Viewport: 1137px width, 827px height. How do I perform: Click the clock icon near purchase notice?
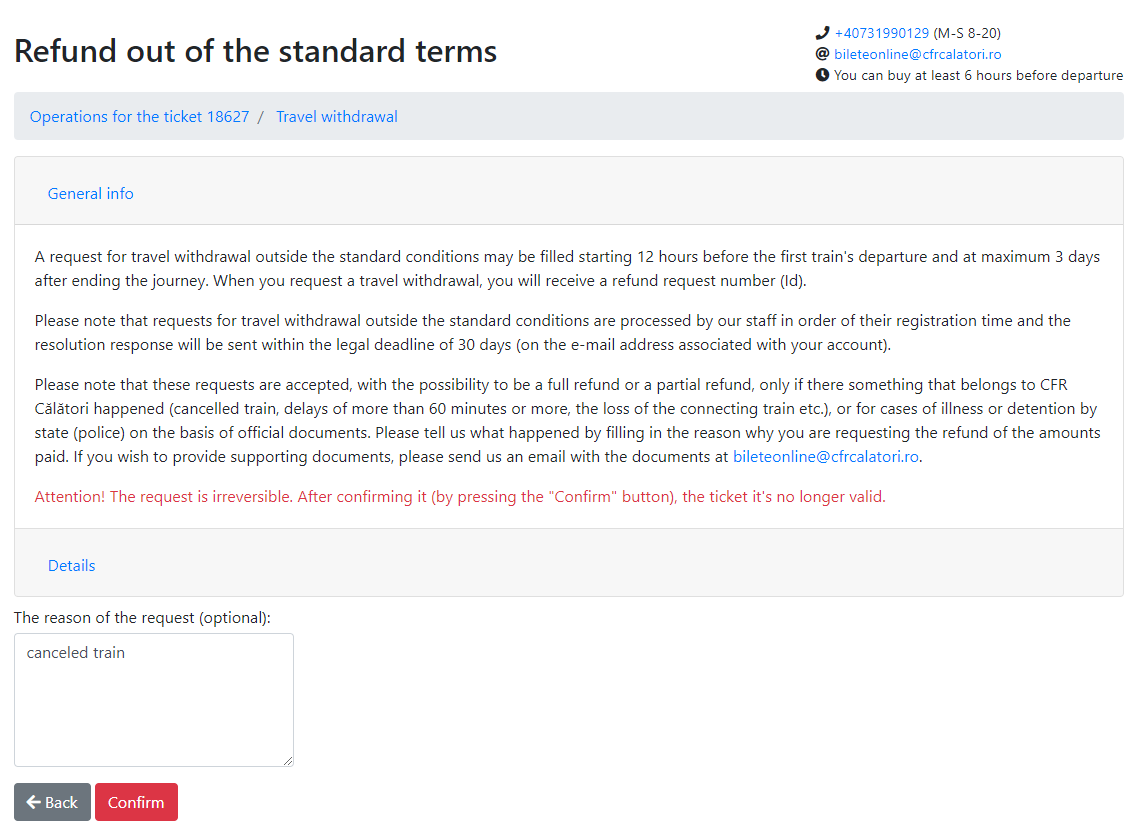(x=822, y=75)
